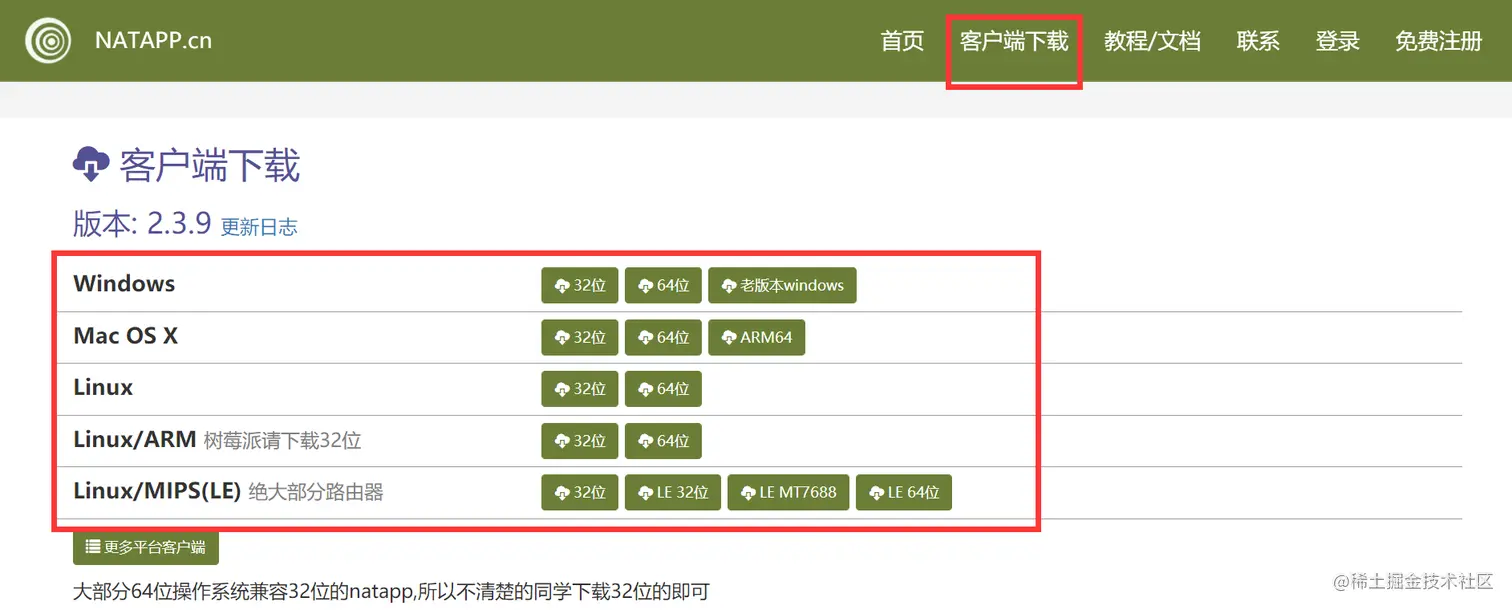Click the 绝大部分路由器 note text

coord(316,492)
